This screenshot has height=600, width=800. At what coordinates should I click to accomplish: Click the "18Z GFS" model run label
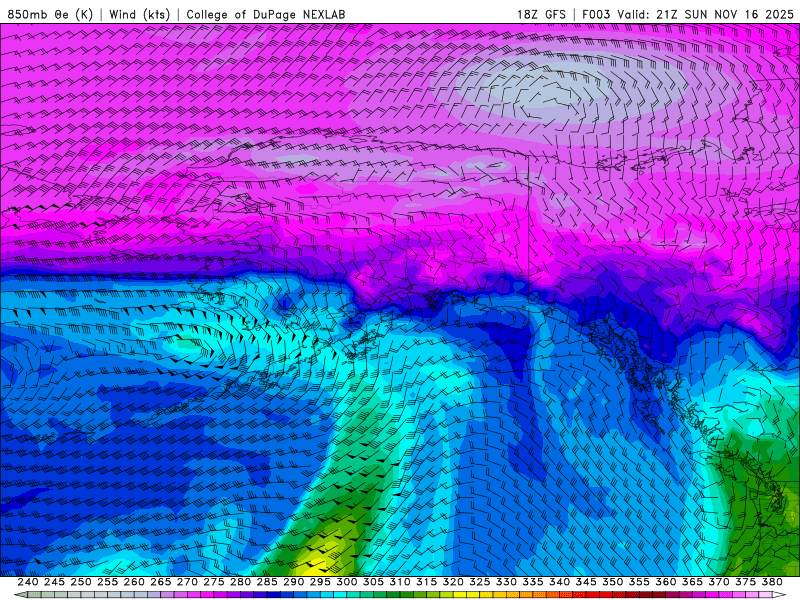pos(541,14)
